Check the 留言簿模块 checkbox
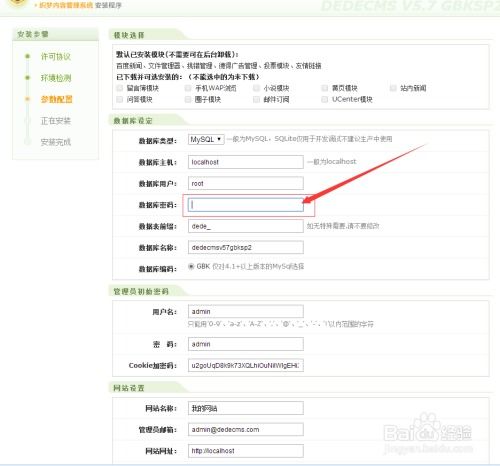 [120, 88]
